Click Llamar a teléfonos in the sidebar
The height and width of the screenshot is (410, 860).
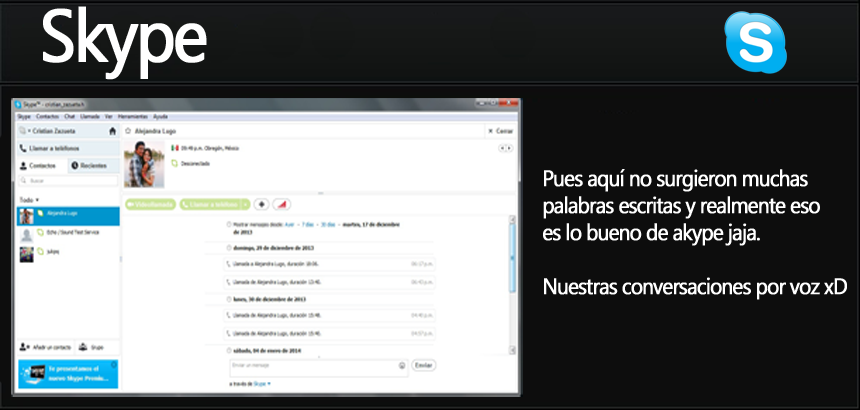pyautogui.click(x=68, y=148)
